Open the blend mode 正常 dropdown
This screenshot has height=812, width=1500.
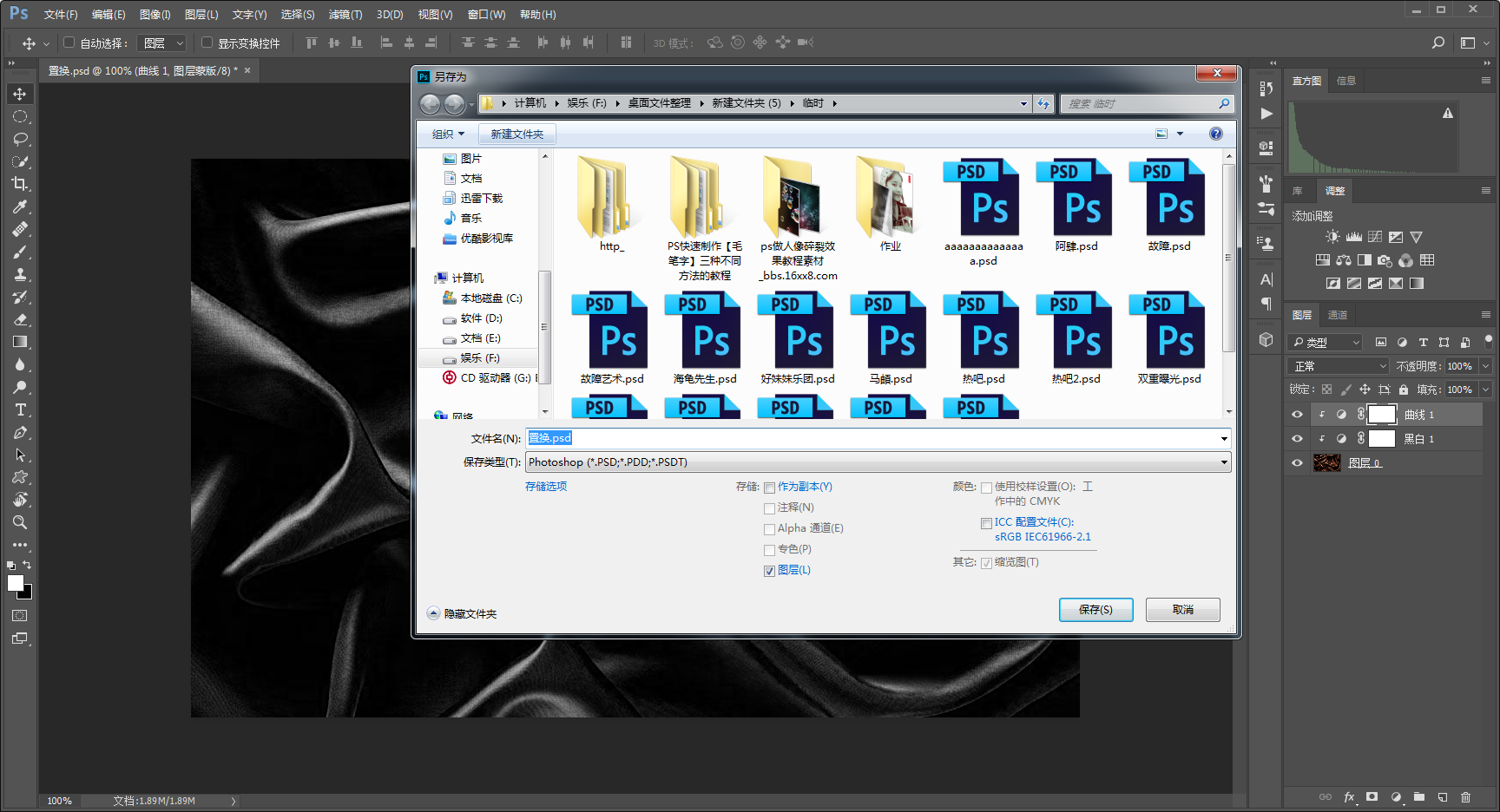(1339, 366)
